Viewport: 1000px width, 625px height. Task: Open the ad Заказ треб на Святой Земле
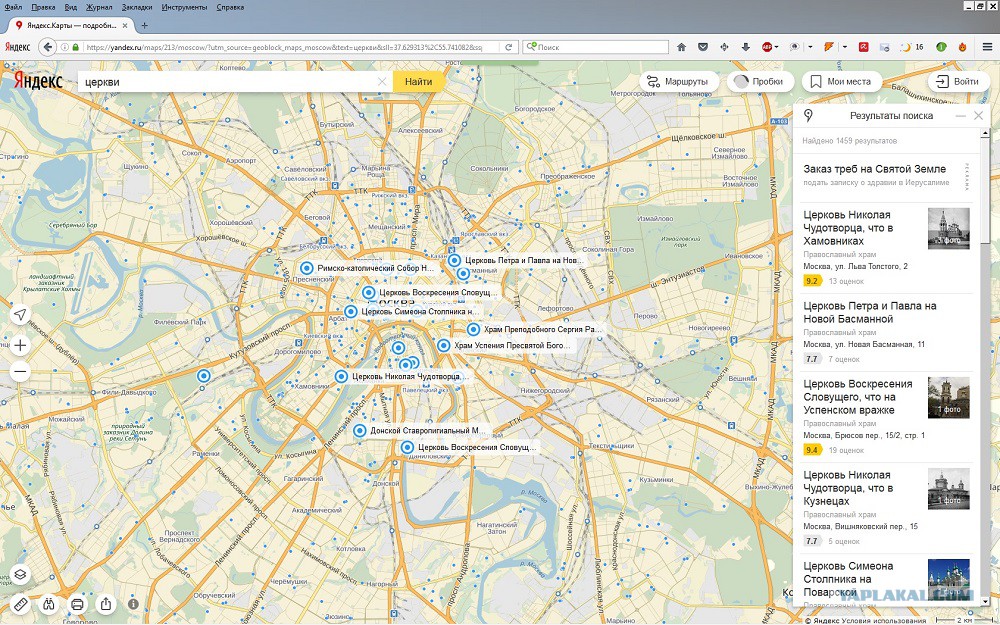[x=874, y=169]
